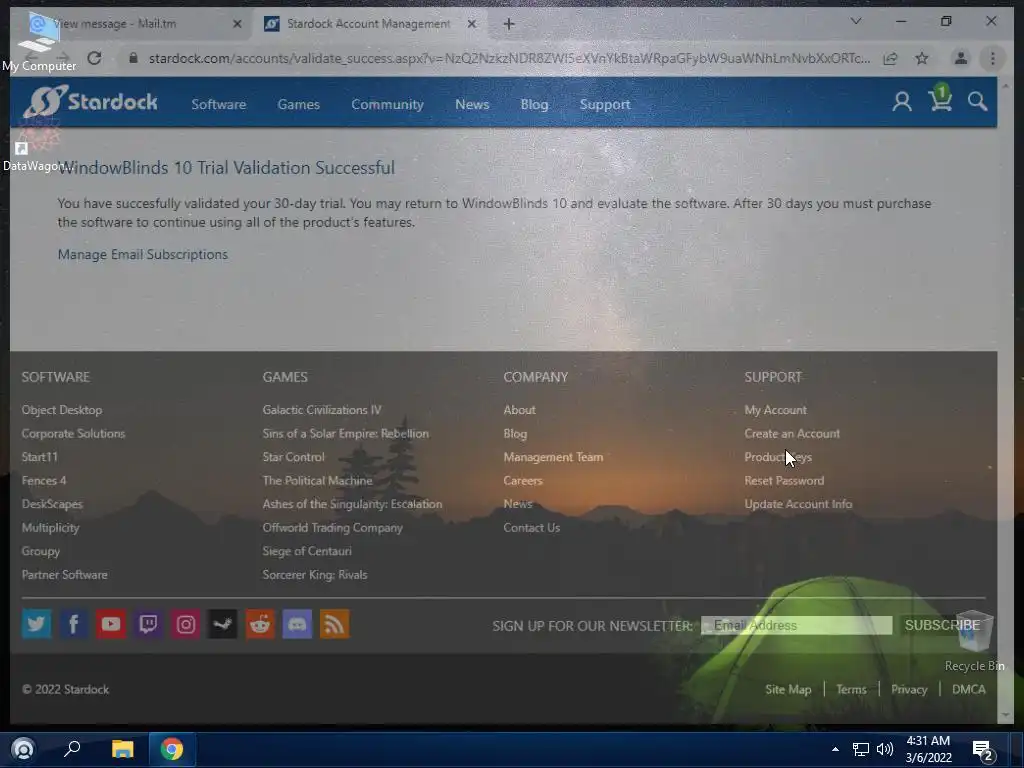1024x768 pixels.
Task: Open the notification center icon
Action: 982,750
